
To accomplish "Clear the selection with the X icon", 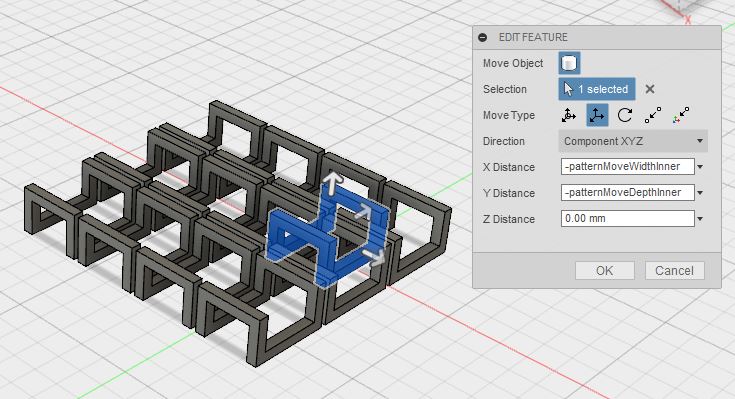I will point(650,89).
